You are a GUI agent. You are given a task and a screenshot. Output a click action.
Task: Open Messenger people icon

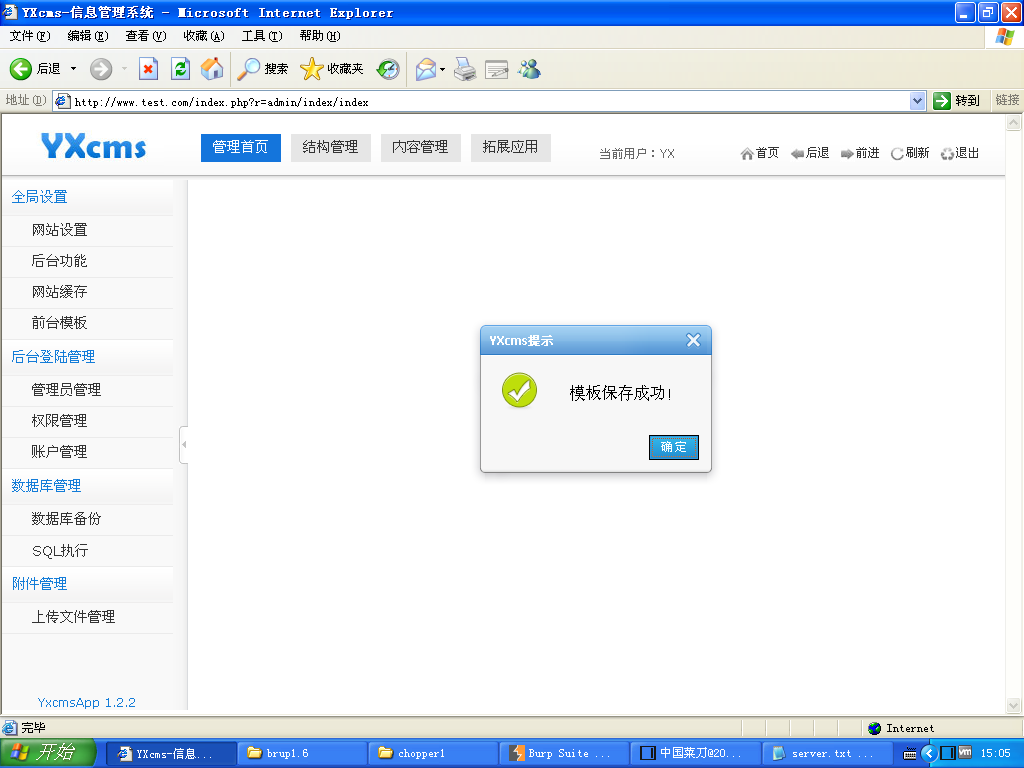(x=529, y=69)
